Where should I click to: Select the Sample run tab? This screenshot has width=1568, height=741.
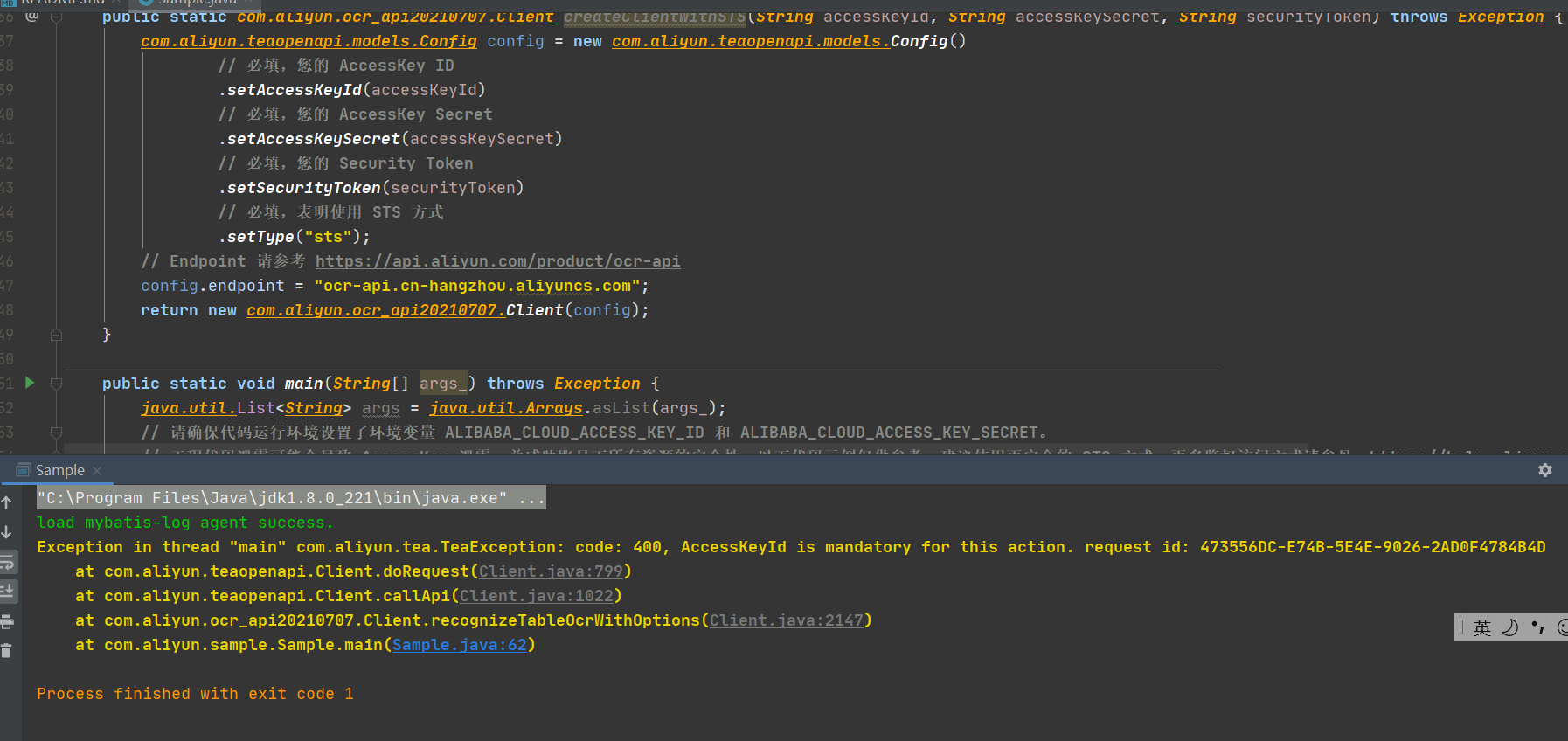click(59, 470)
